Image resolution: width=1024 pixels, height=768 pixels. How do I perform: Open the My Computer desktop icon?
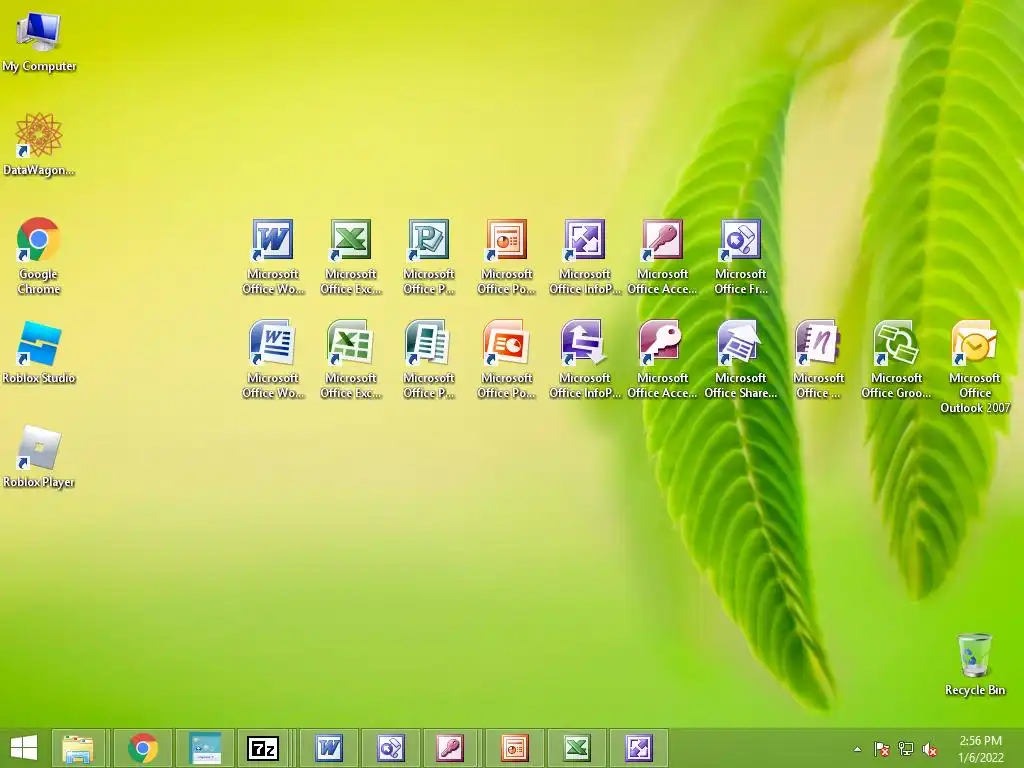39,40
